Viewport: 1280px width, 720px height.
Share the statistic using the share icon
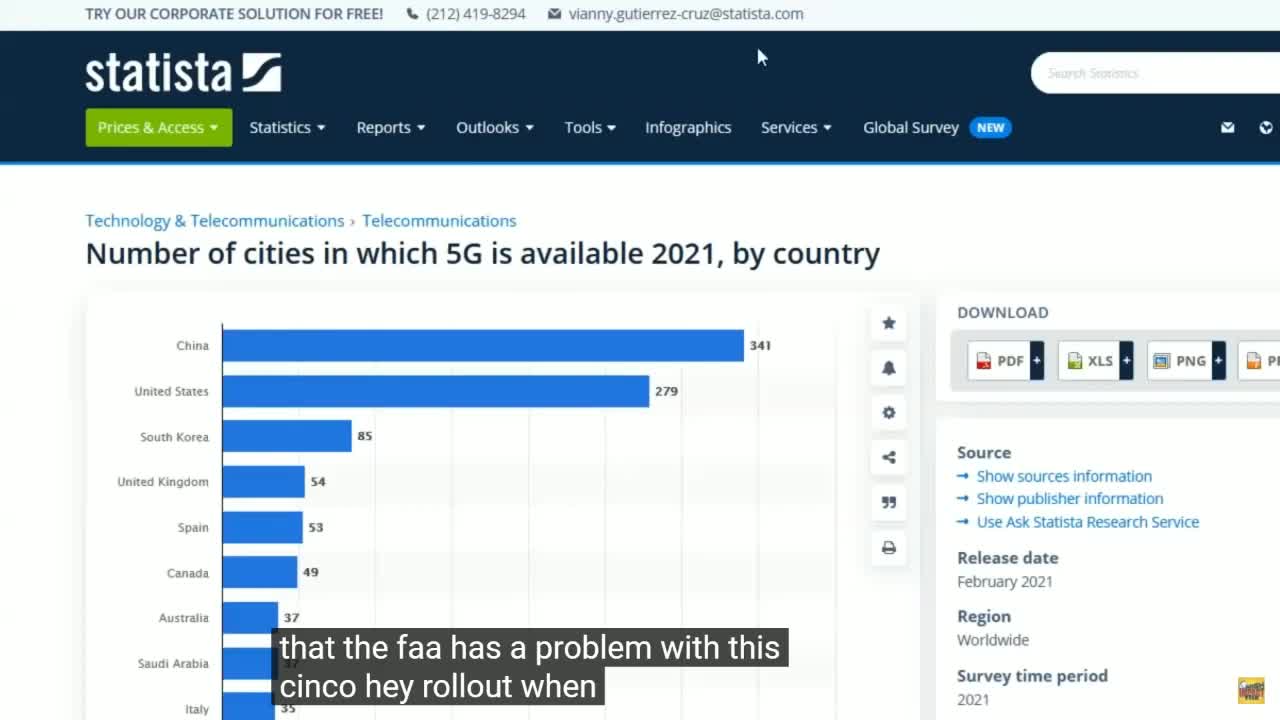[888, 457]
